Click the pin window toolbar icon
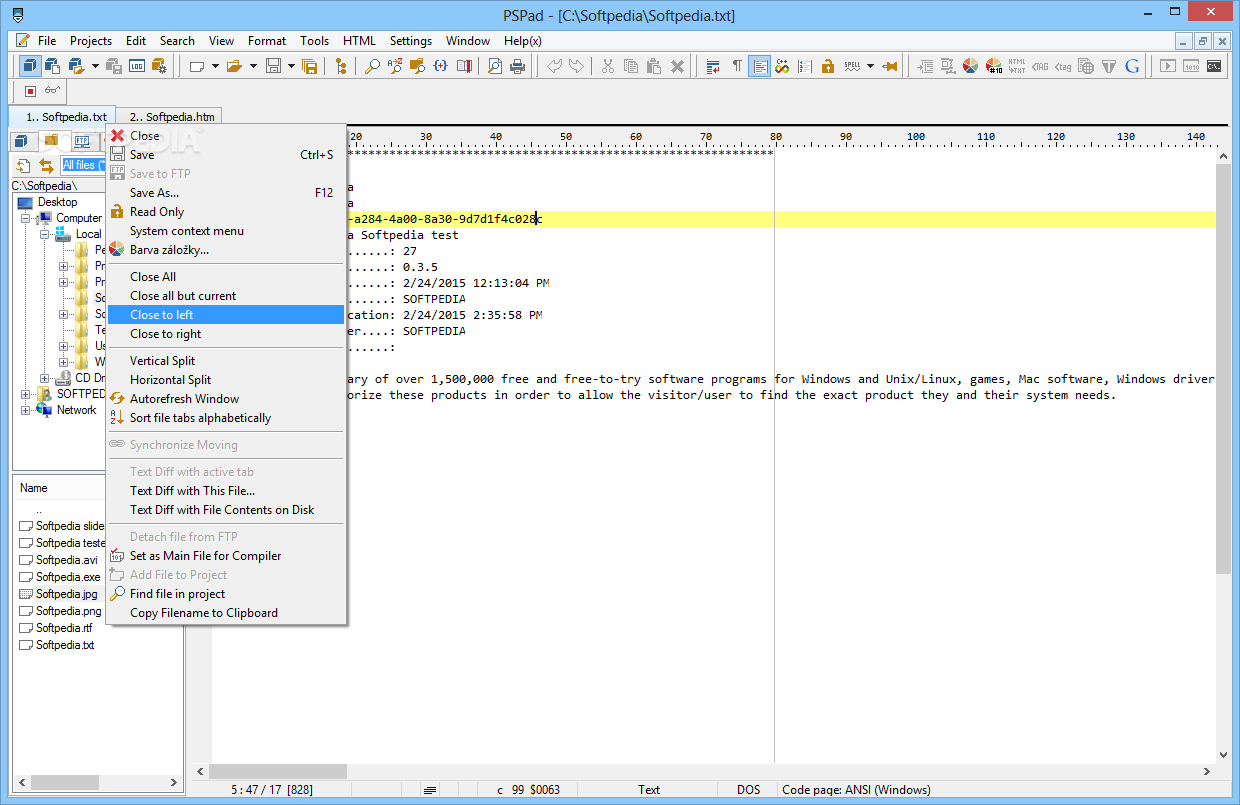The width and height of the screenshot is (1240, 805). pos(889,66)
